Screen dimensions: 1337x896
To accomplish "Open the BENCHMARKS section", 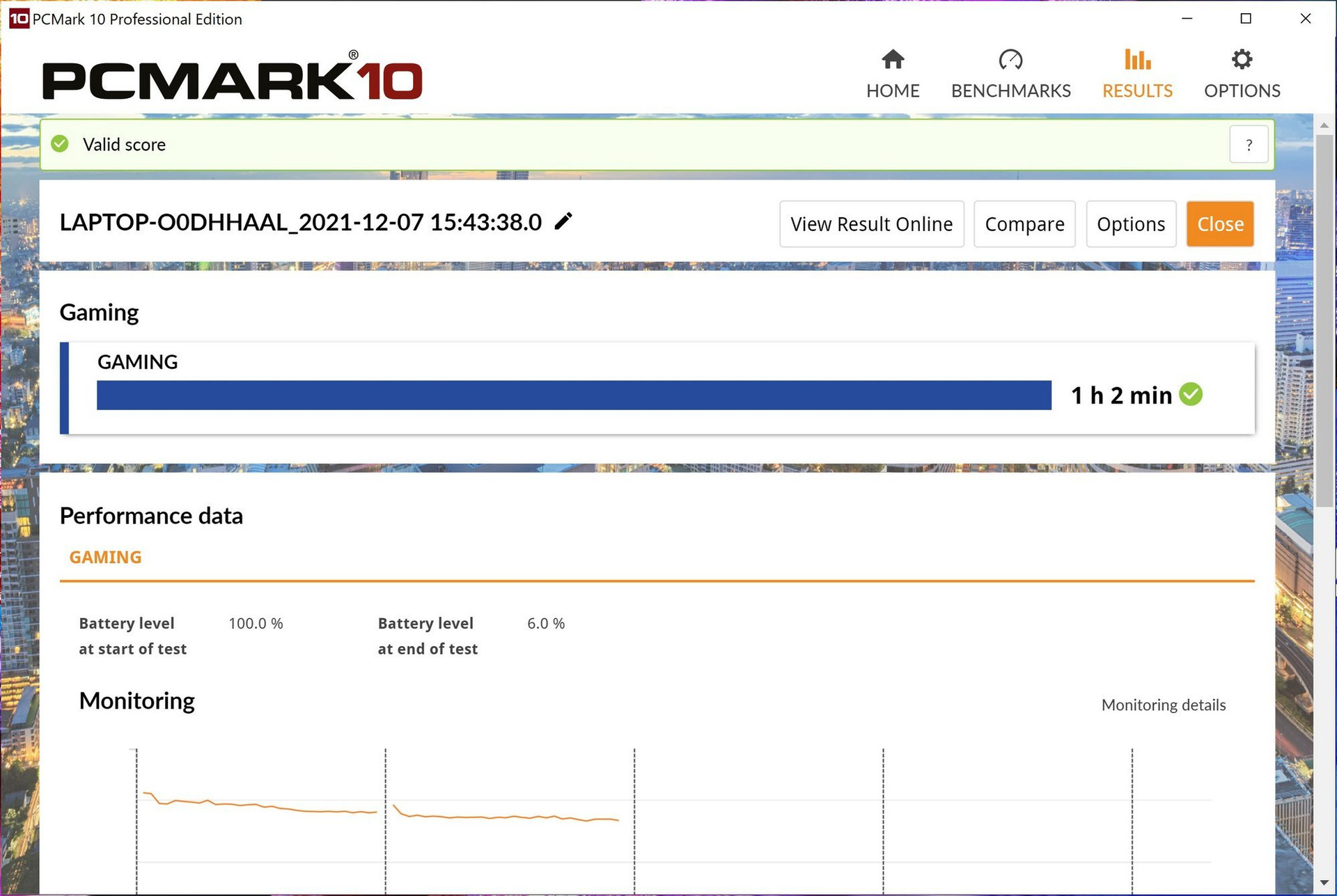I will [x=1010, y=74].
